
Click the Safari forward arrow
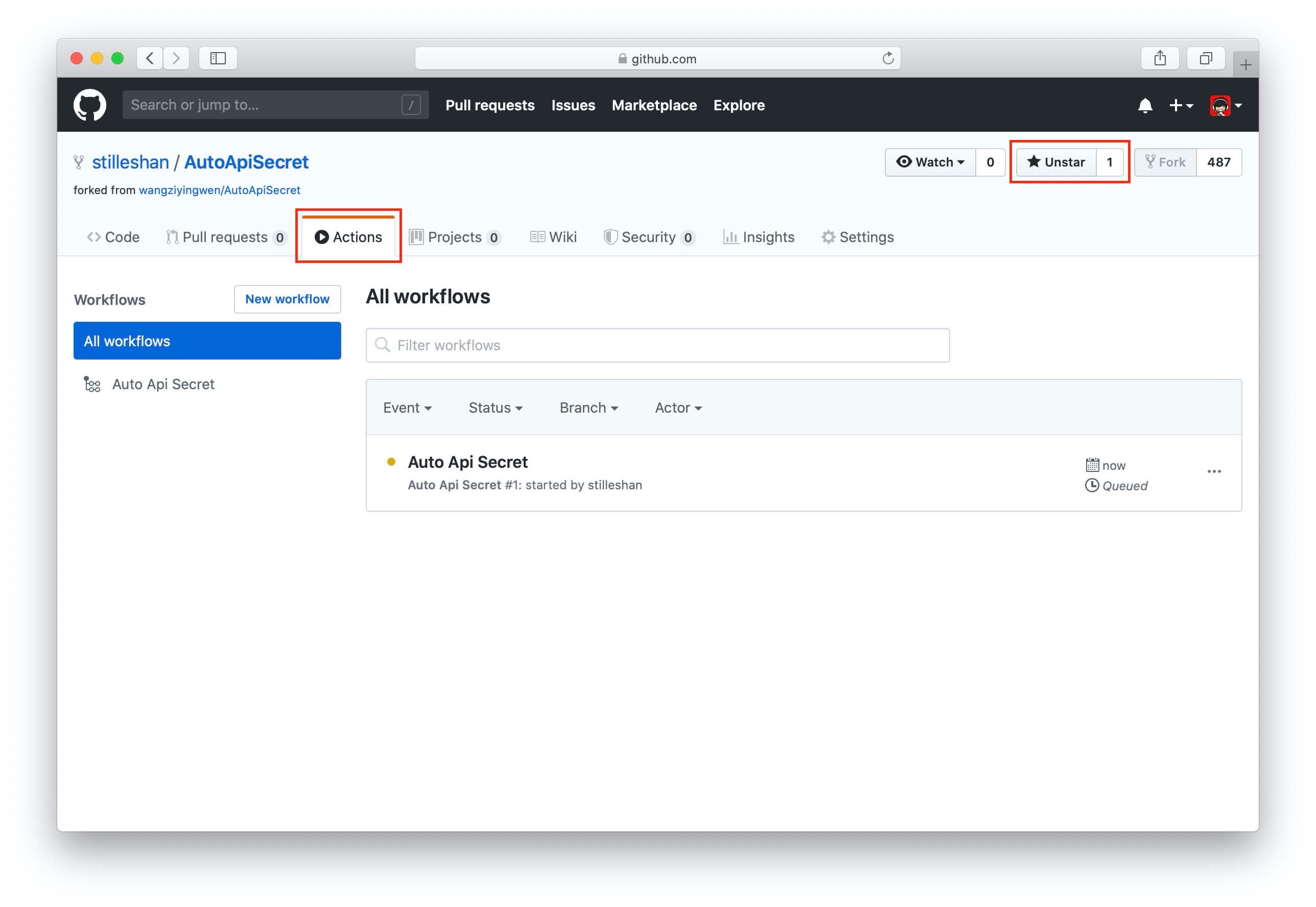pyautogui.click(x=176, y=58)
